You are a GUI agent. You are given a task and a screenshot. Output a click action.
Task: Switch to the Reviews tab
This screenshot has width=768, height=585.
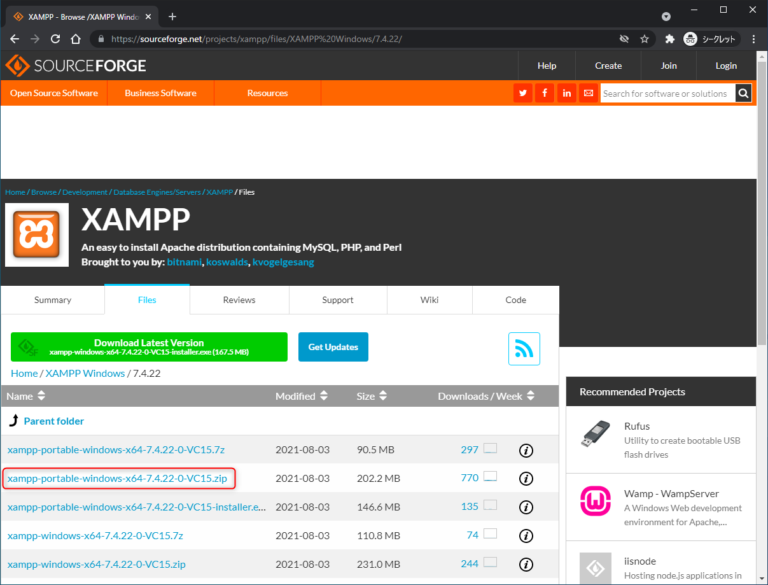pos(239,300)
